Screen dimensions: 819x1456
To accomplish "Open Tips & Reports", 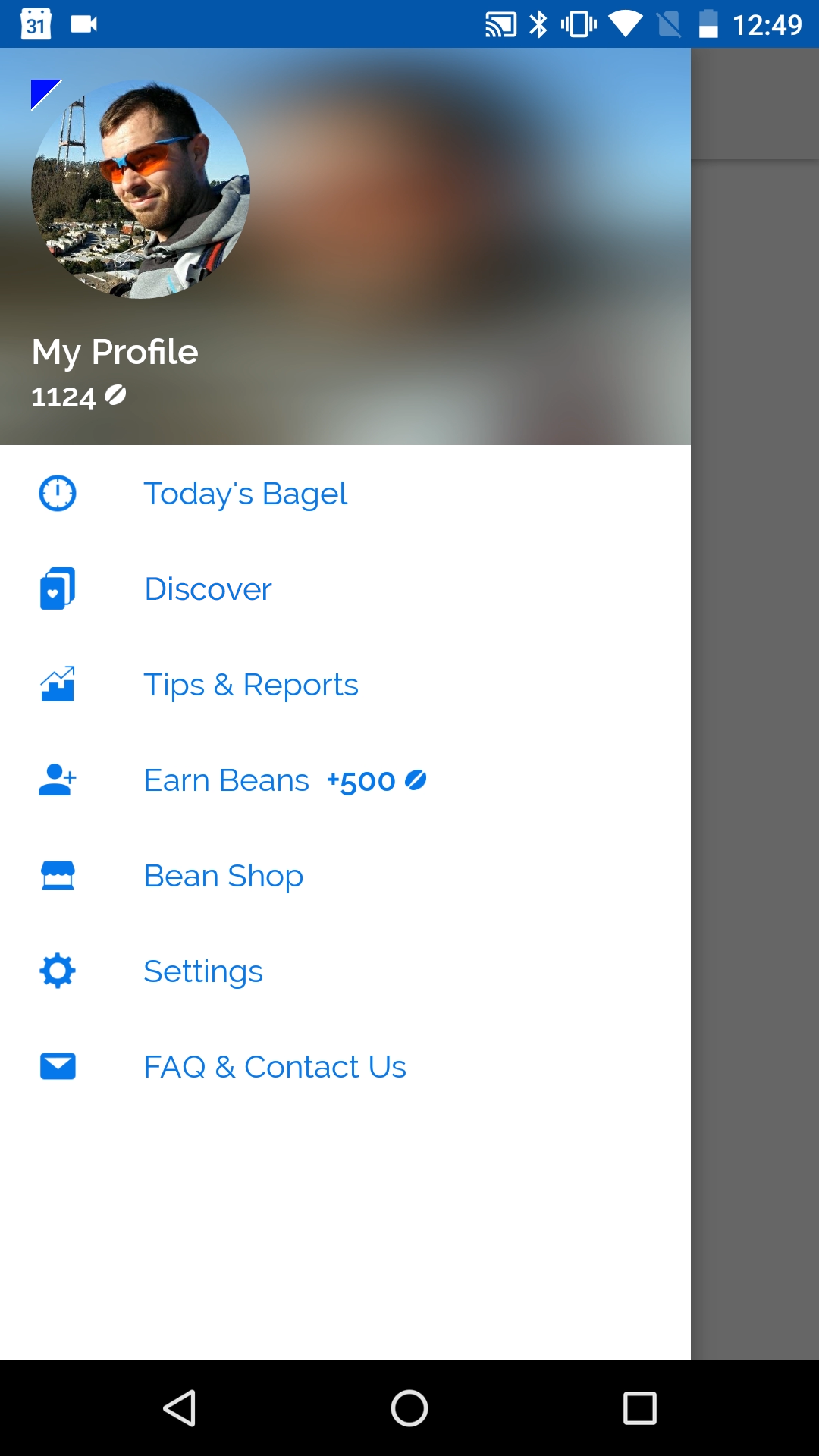I will click(251, 685).
